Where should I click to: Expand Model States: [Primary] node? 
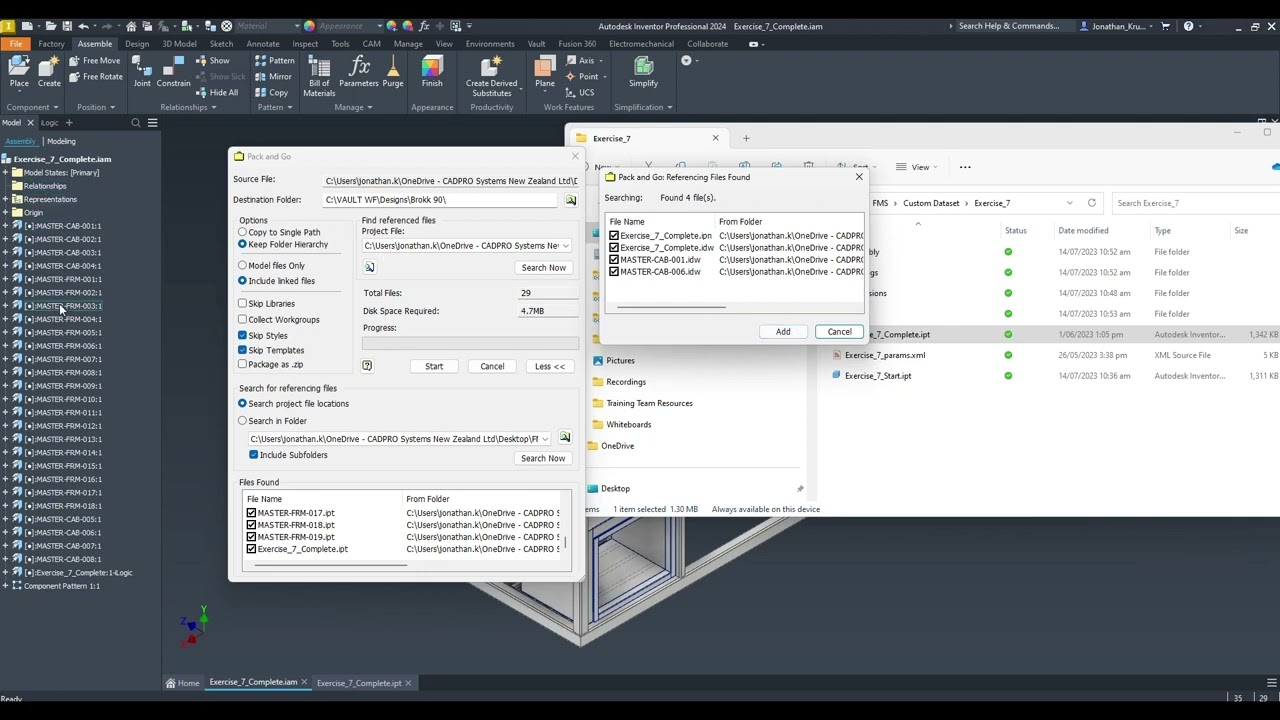point(5,173)
